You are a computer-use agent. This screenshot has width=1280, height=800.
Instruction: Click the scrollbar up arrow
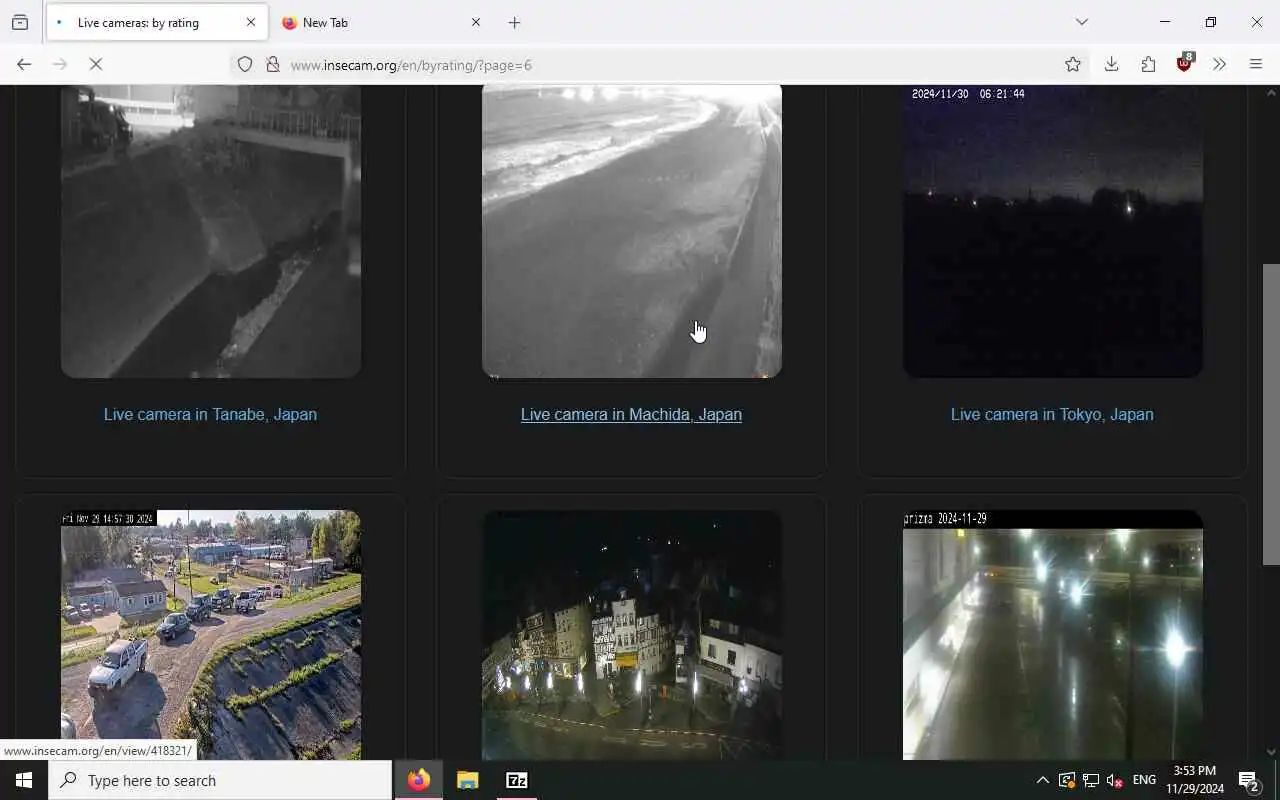point(1271,93)
